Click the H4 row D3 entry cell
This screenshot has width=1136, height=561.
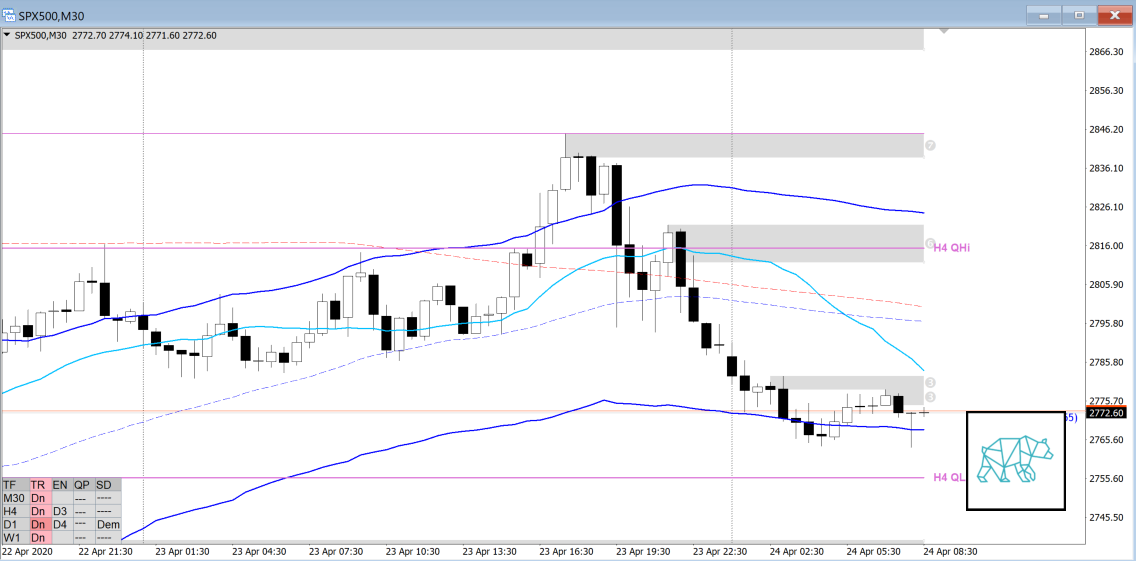pos(60,511)
